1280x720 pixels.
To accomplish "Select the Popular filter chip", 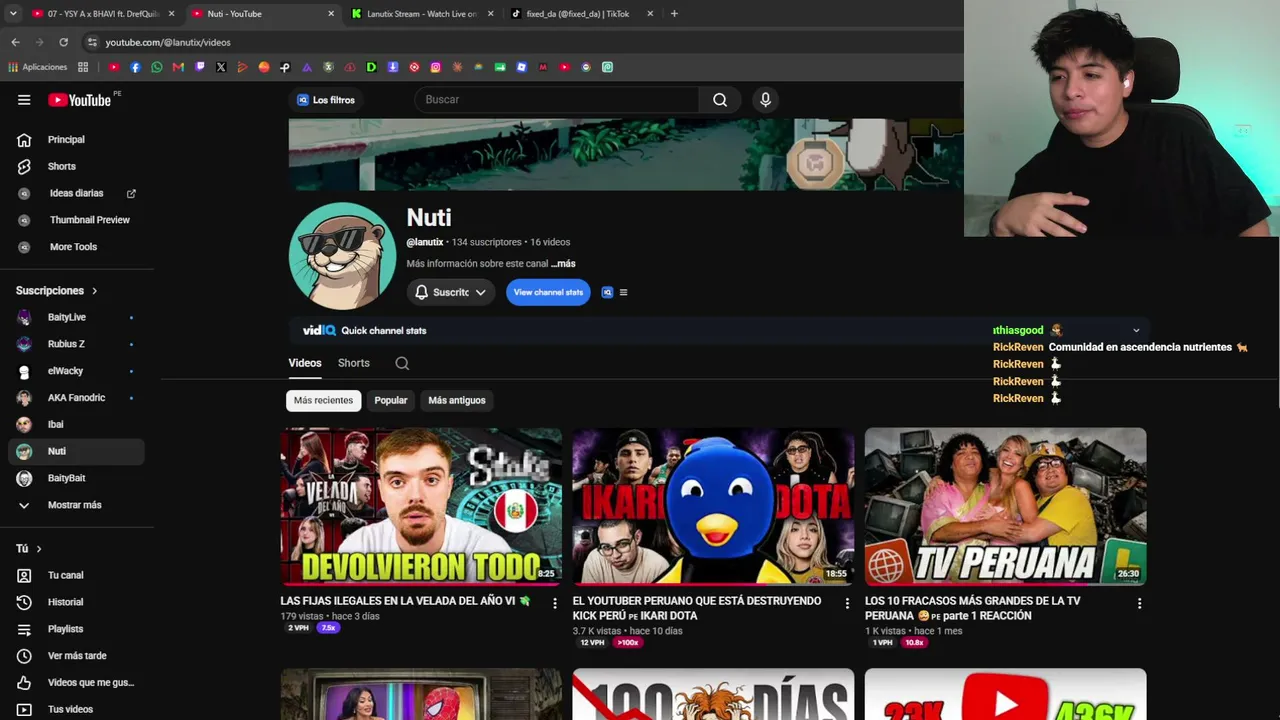I will tap(391, 400).
